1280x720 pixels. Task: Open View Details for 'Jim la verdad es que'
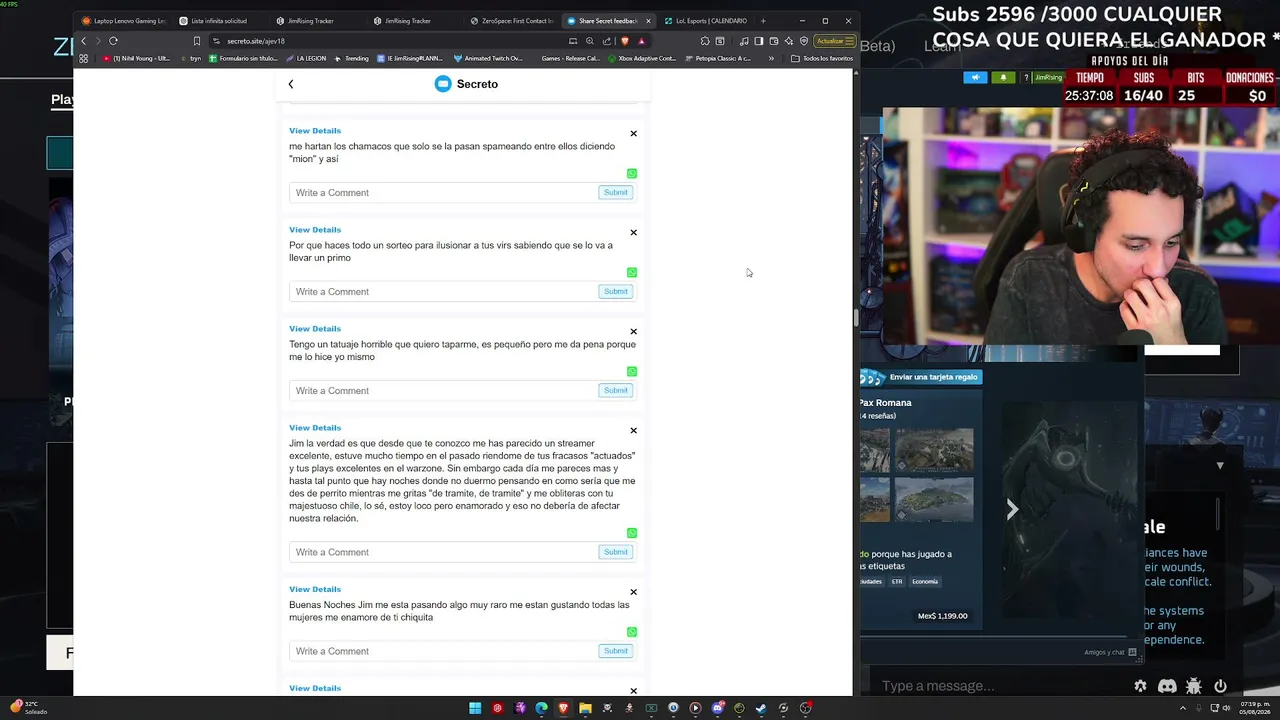(315, 427)
